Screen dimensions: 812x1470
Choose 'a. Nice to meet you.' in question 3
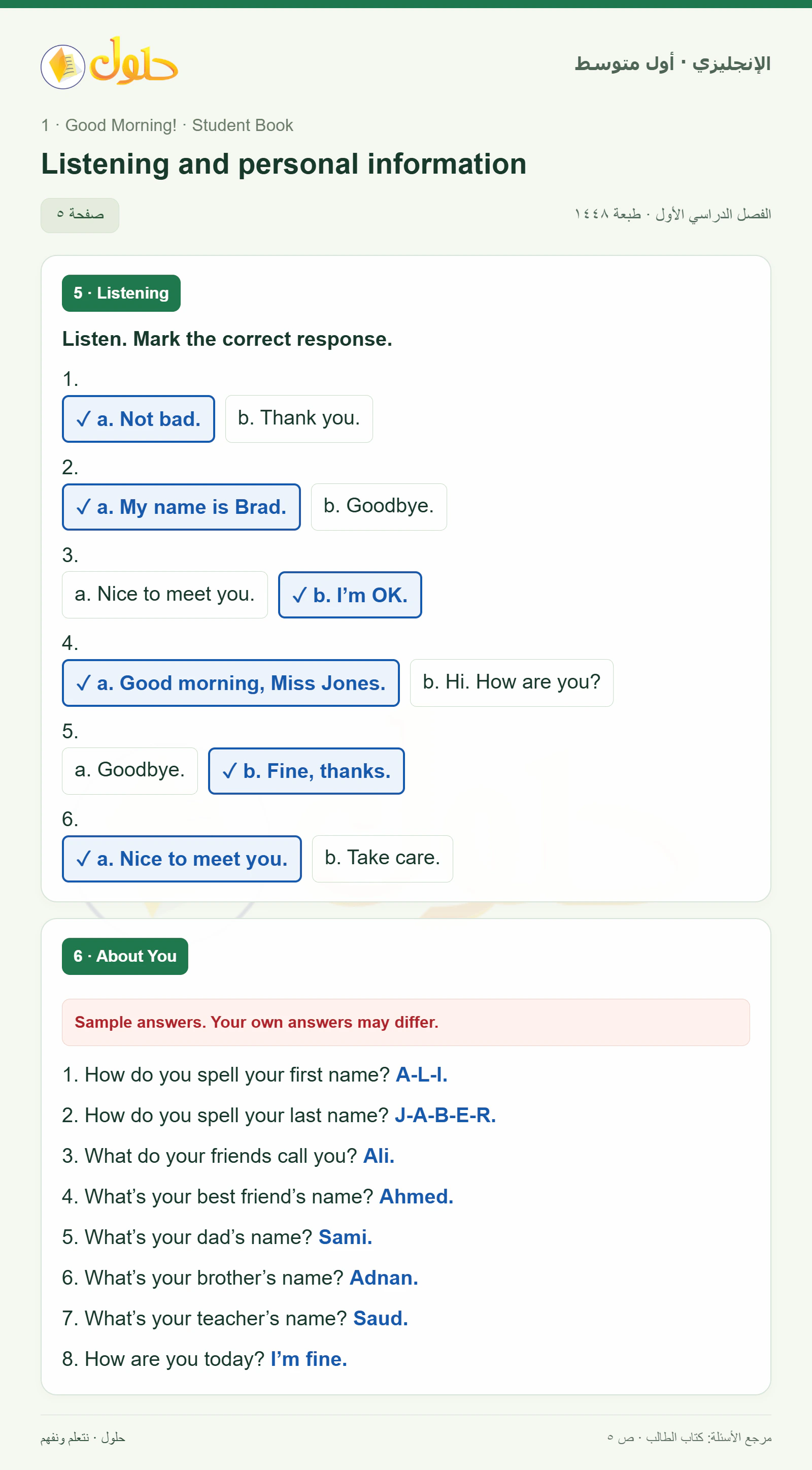pyautogui.click(x=165, y=595)
